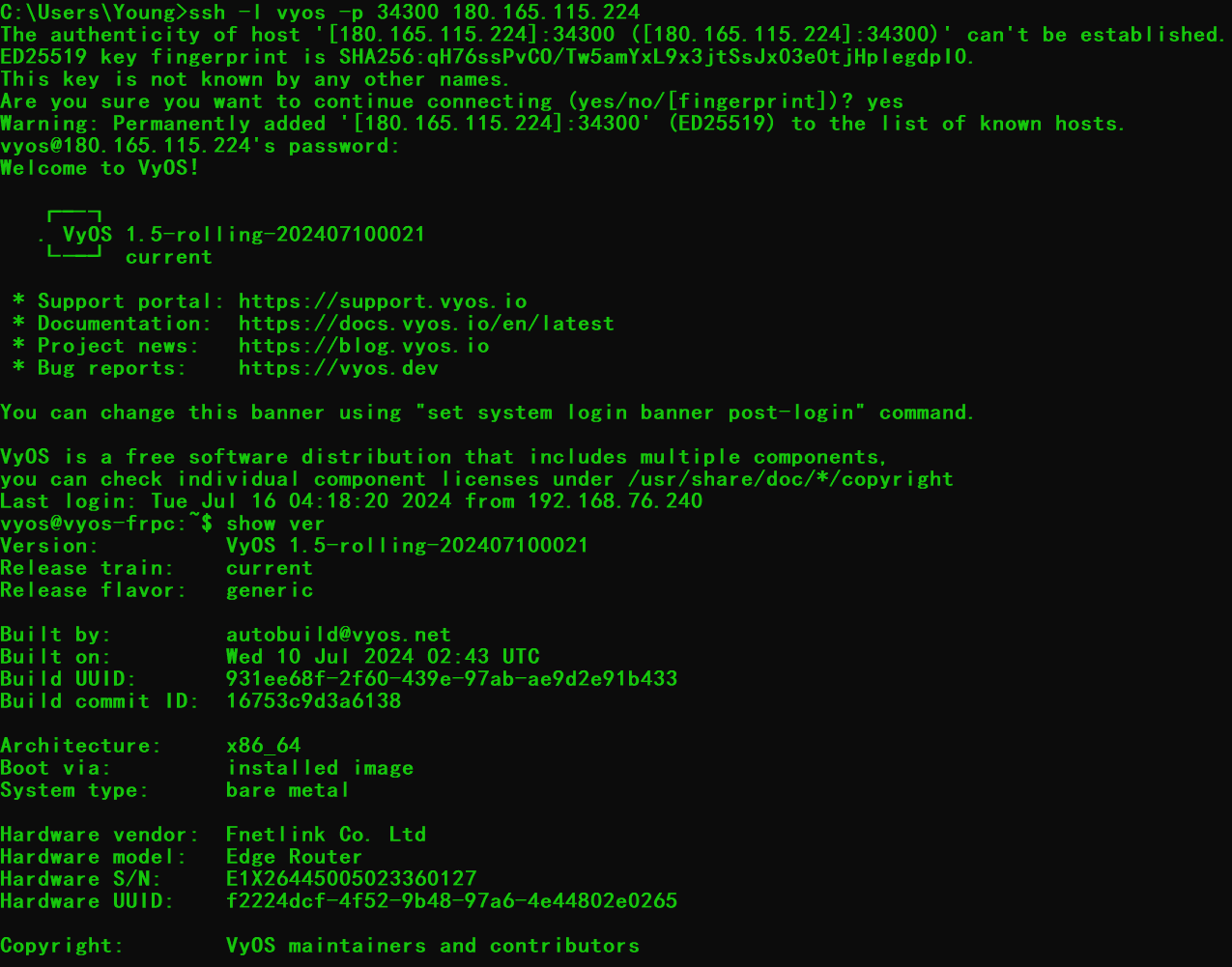This screenshot has width=1232, height=967.
Task: Click the "Welcome to VyOS!" line
Action: coord(100,168)
